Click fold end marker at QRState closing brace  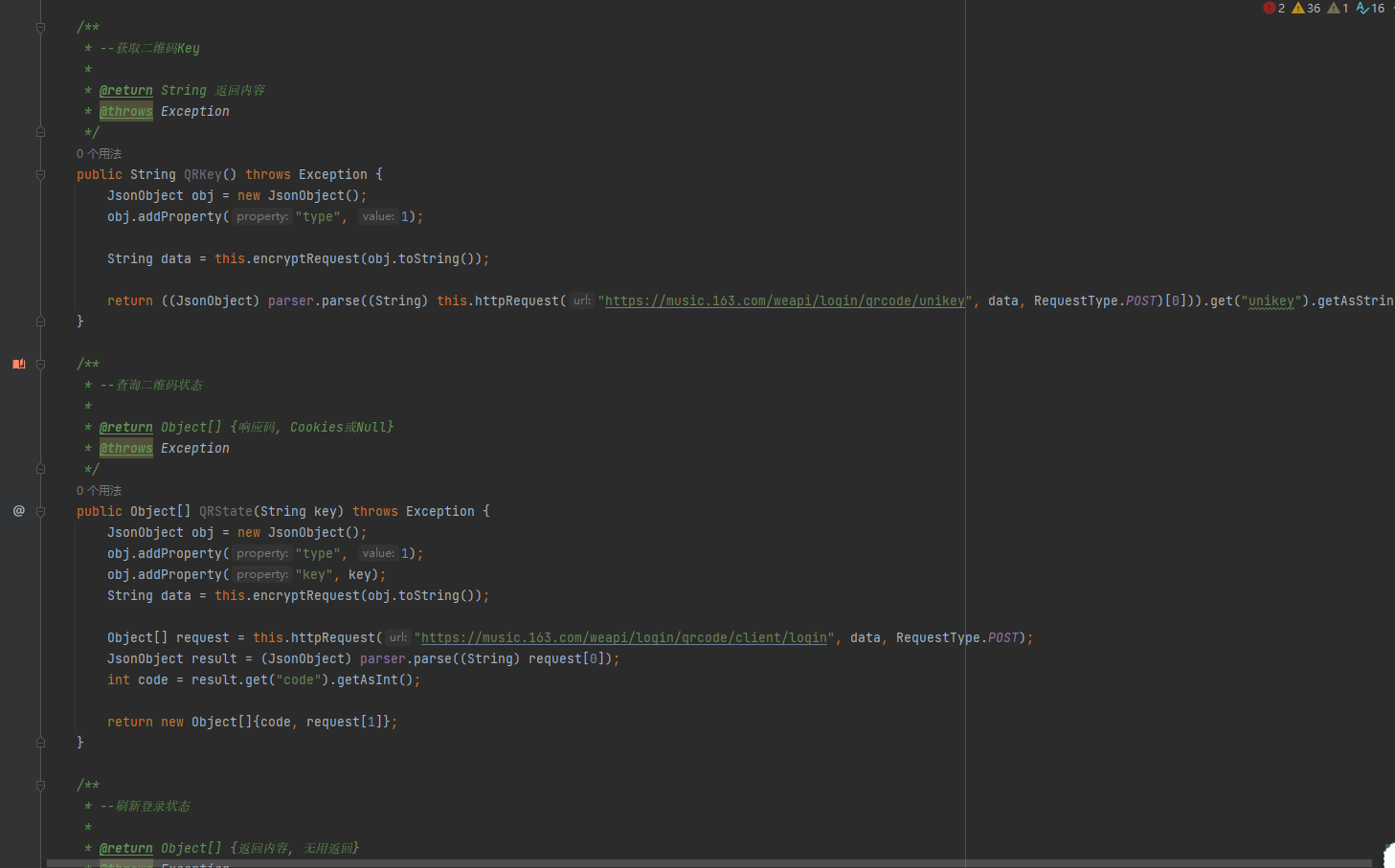40,743
